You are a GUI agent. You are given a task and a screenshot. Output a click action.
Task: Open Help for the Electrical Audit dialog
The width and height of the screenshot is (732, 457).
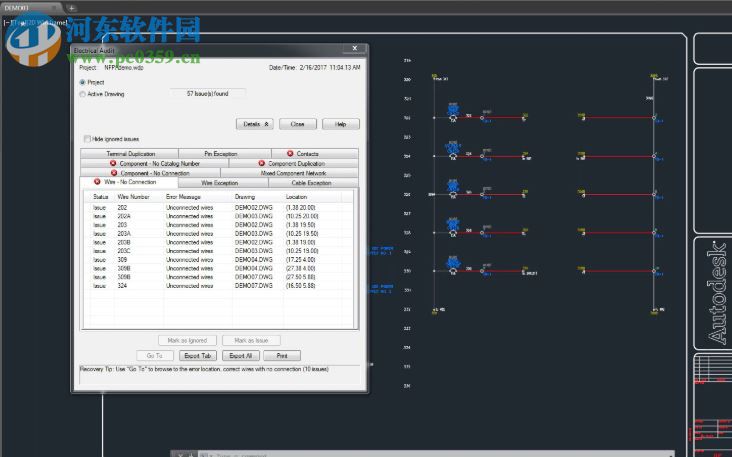point(341,124)
